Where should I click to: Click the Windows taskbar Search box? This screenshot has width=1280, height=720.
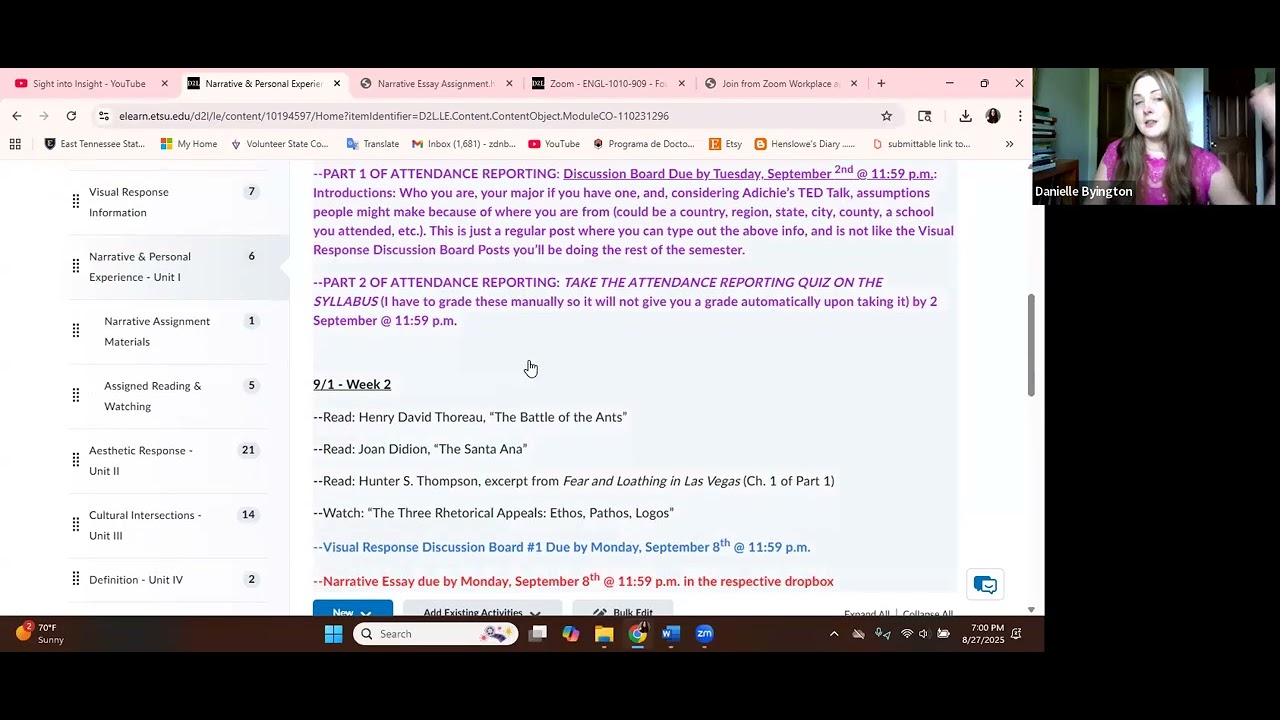pyautogui.click(x=435, y=634)
